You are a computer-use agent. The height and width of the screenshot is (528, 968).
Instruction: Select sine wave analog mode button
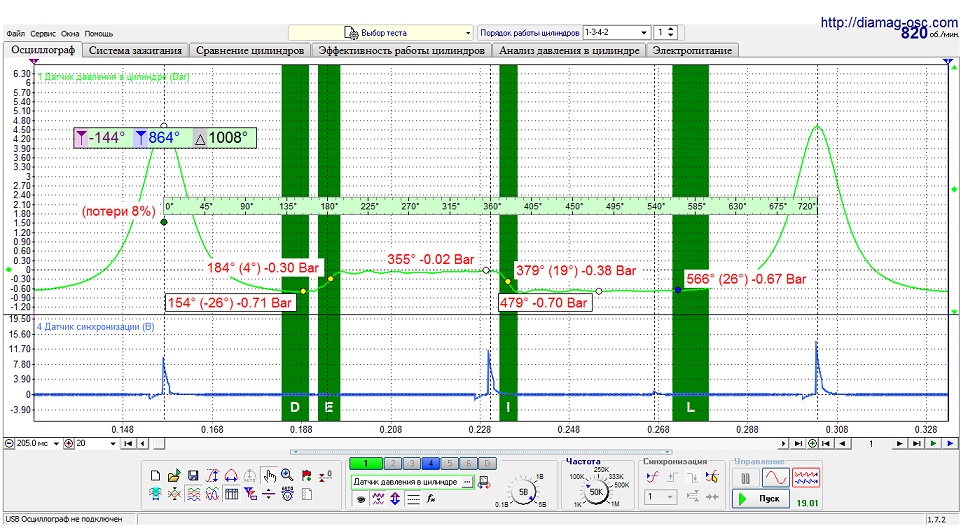coord(776,477)
